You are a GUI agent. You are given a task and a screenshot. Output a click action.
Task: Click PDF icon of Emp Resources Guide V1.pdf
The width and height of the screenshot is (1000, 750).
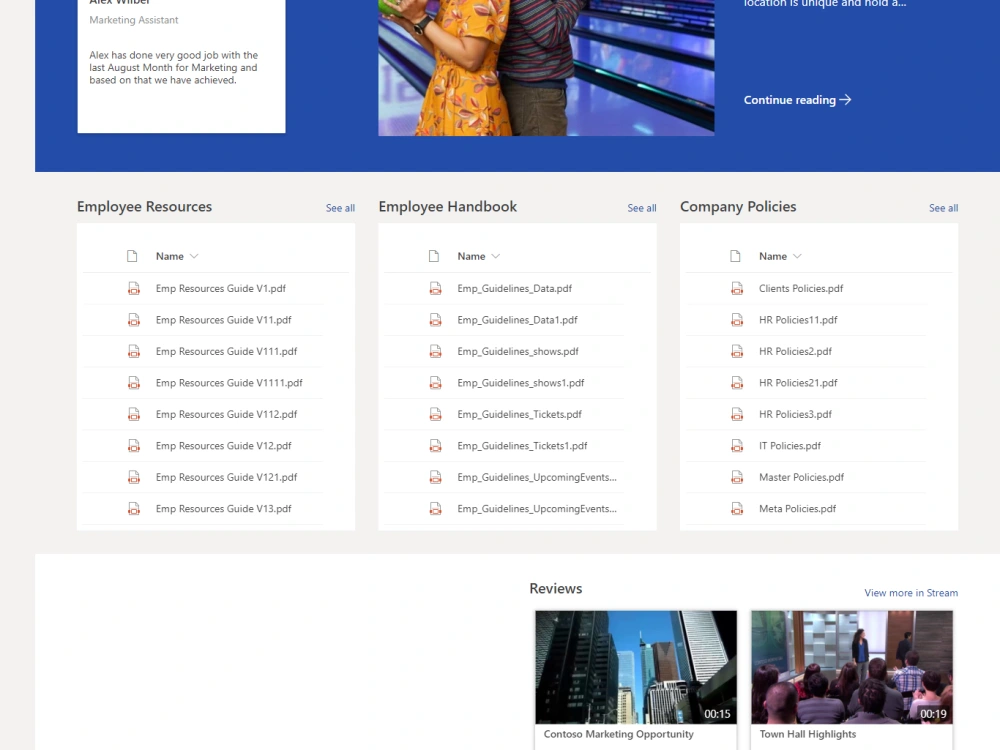(133, 288)
